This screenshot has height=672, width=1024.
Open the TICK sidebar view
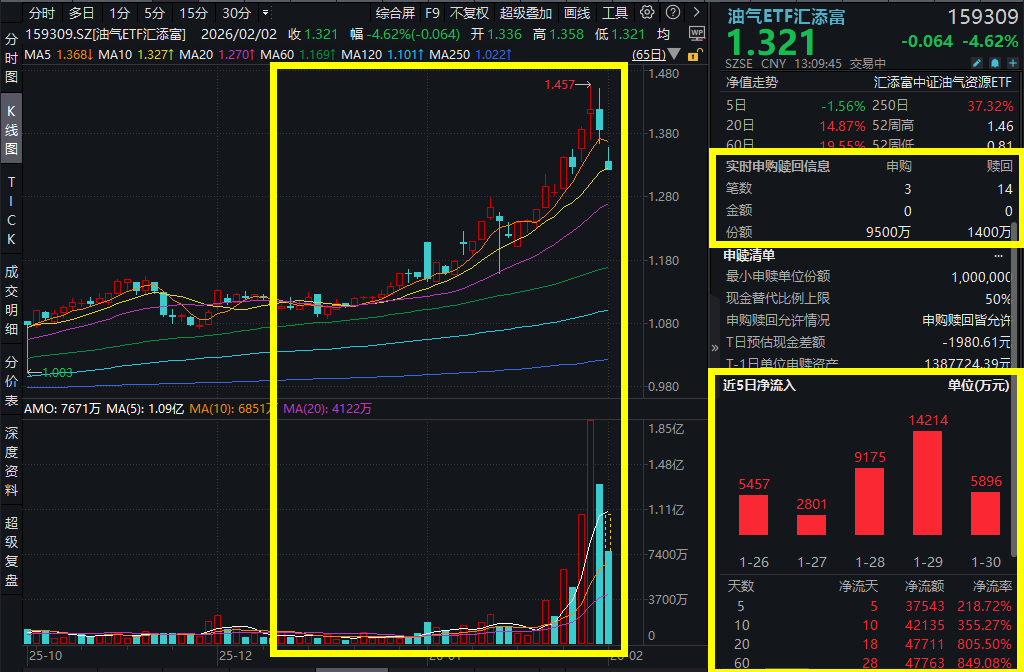point(11,210)
